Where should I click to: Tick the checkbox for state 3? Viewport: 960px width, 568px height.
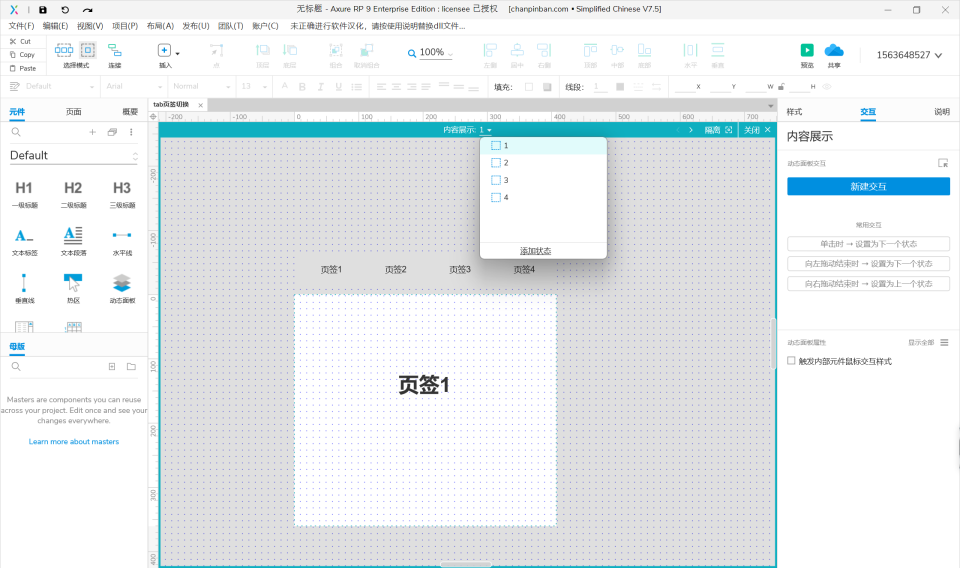point(496,180)
